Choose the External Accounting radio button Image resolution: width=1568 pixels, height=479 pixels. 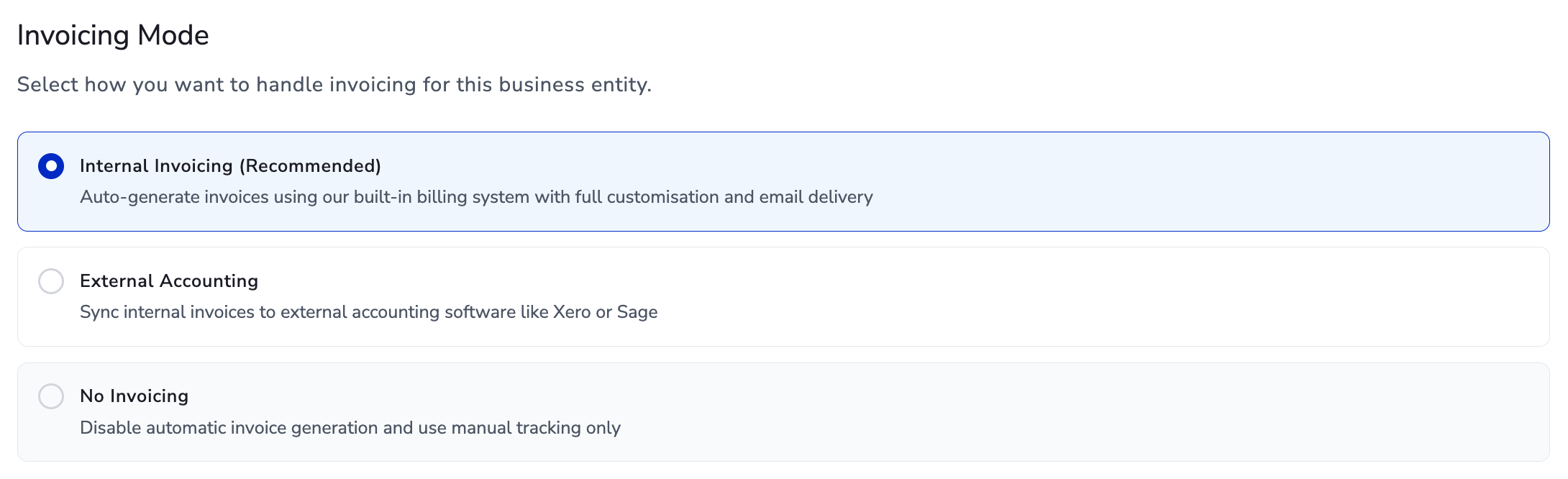click(x=51, y=281)
